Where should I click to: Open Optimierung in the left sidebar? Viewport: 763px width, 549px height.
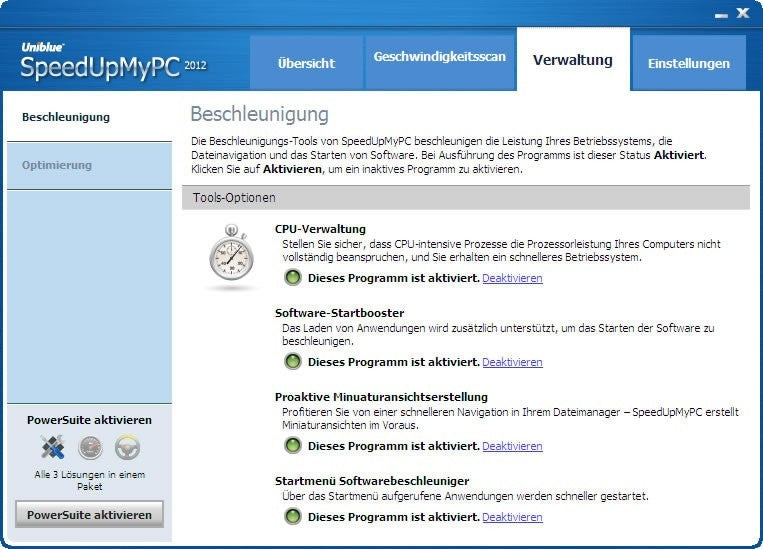point(90,165)
